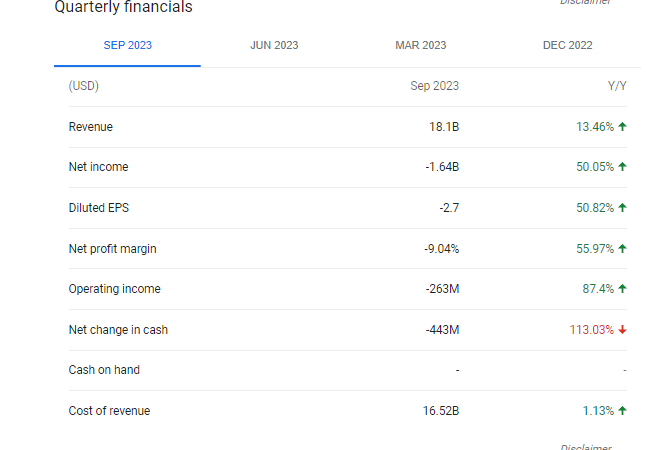Click the up arrow in Diluted EPS row

[x=622, y=208]
